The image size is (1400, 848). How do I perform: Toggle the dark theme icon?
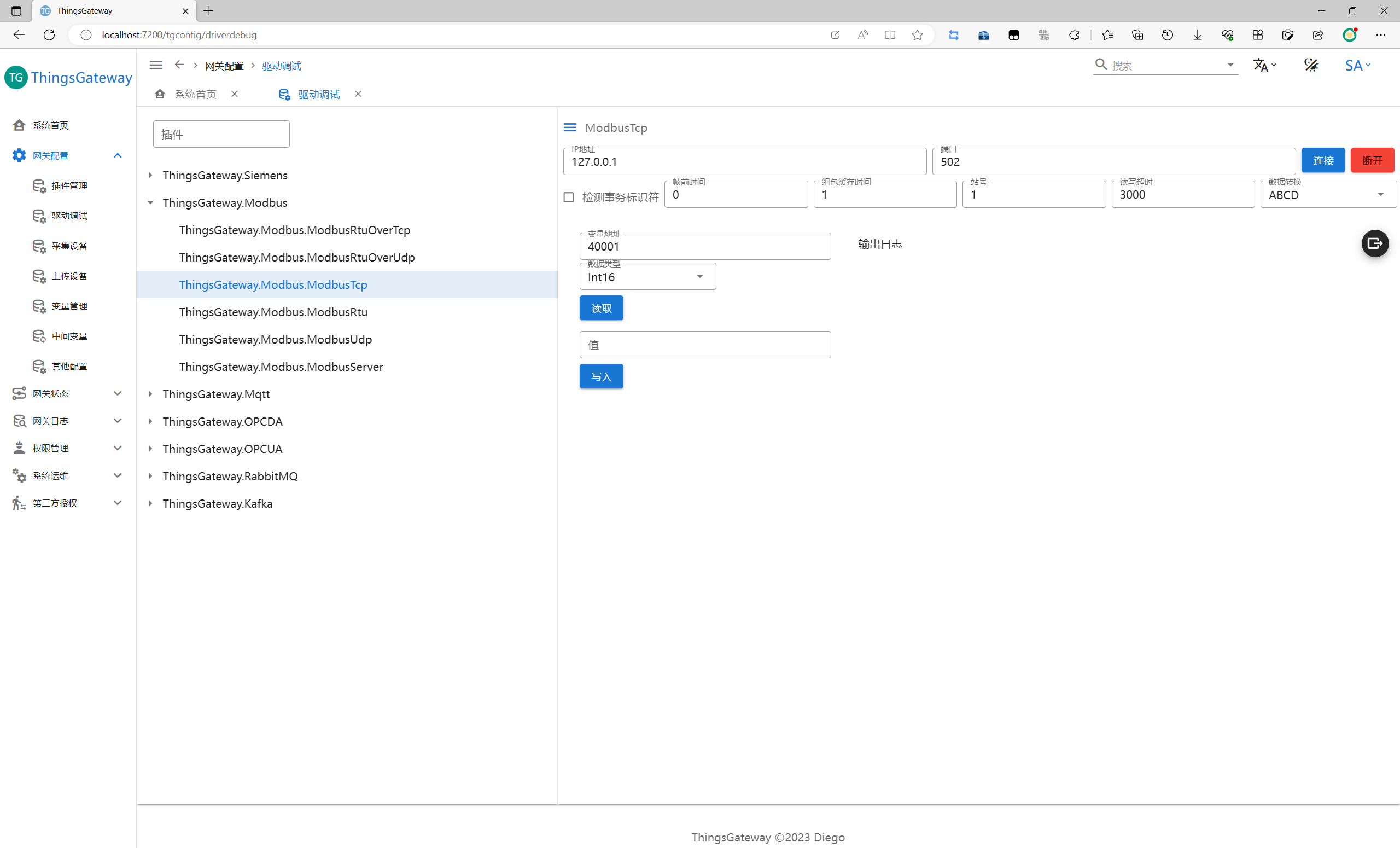tap(1311, 65)
